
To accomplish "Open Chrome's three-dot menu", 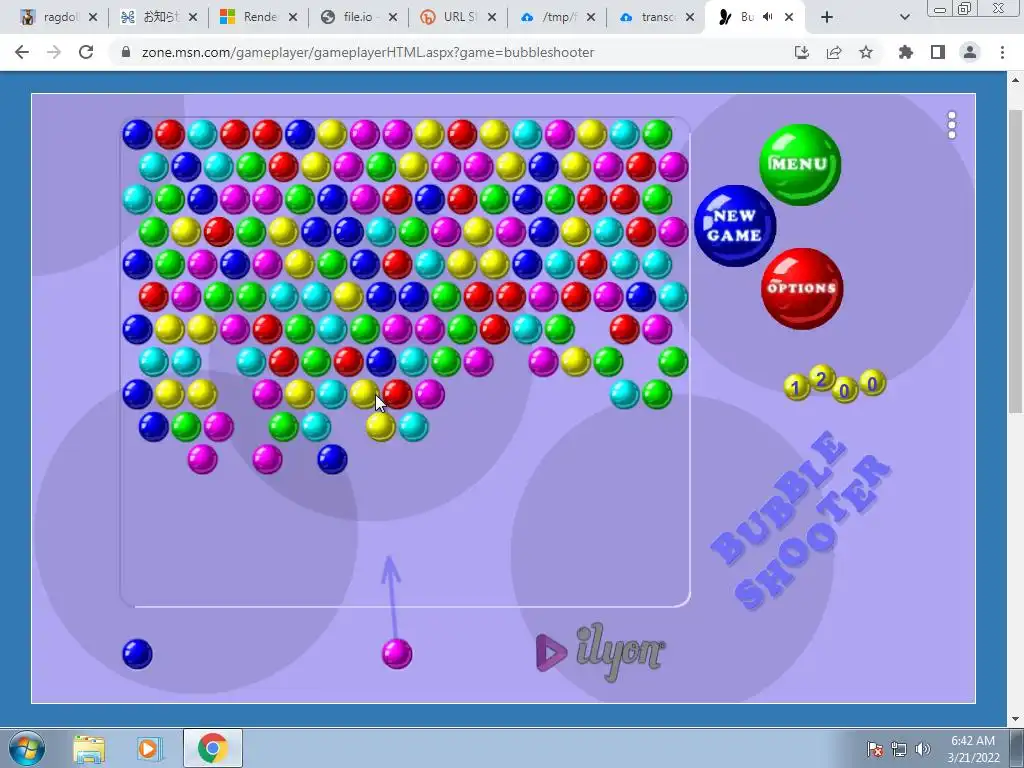I will 1002,52.
